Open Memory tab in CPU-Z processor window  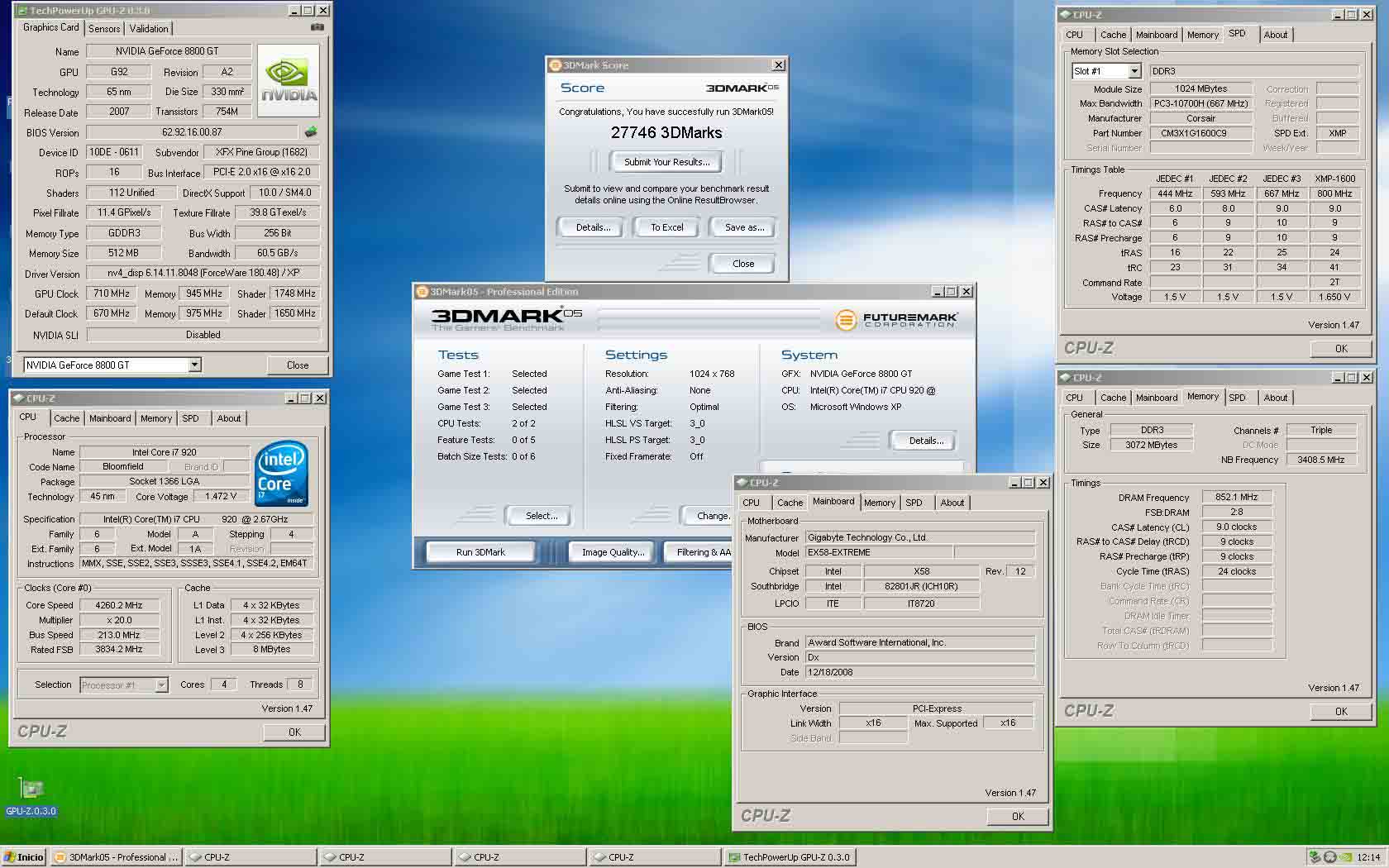tap(156, 418)
